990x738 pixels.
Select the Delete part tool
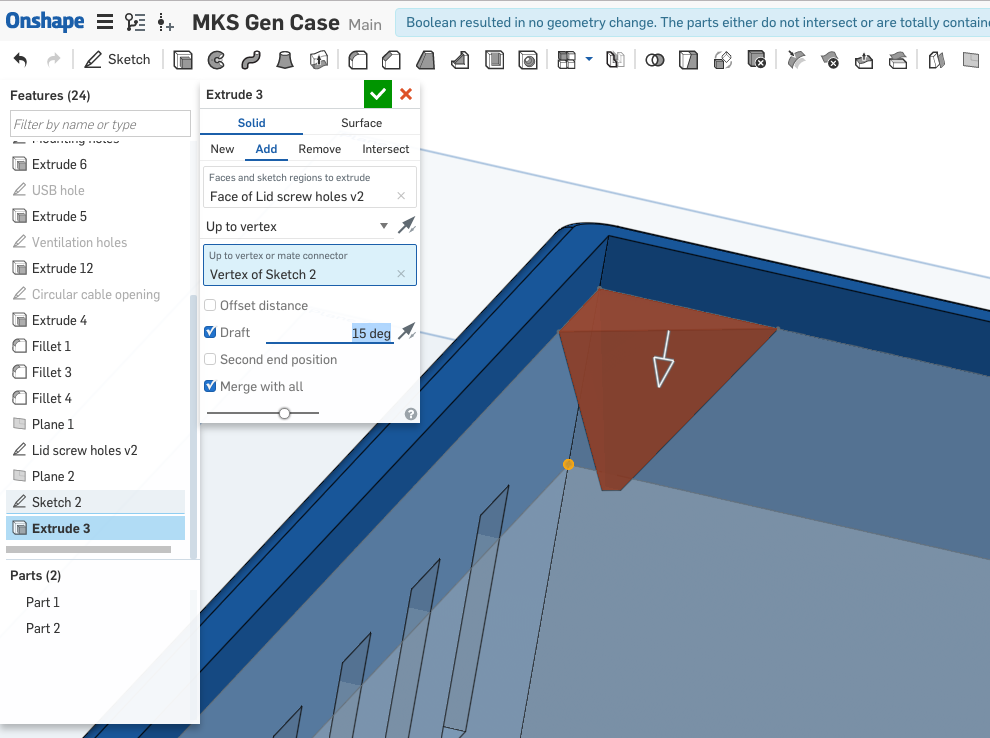pos(756,60)
